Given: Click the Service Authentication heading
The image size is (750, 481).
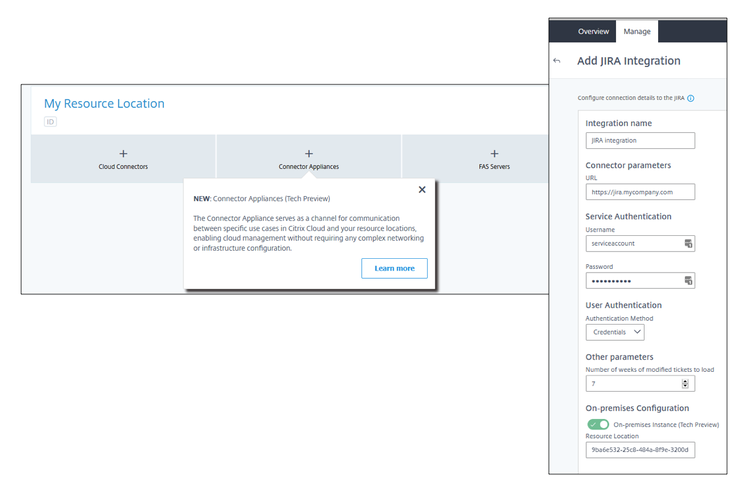Looking at the screenshot, I should (x=629, y=217).
